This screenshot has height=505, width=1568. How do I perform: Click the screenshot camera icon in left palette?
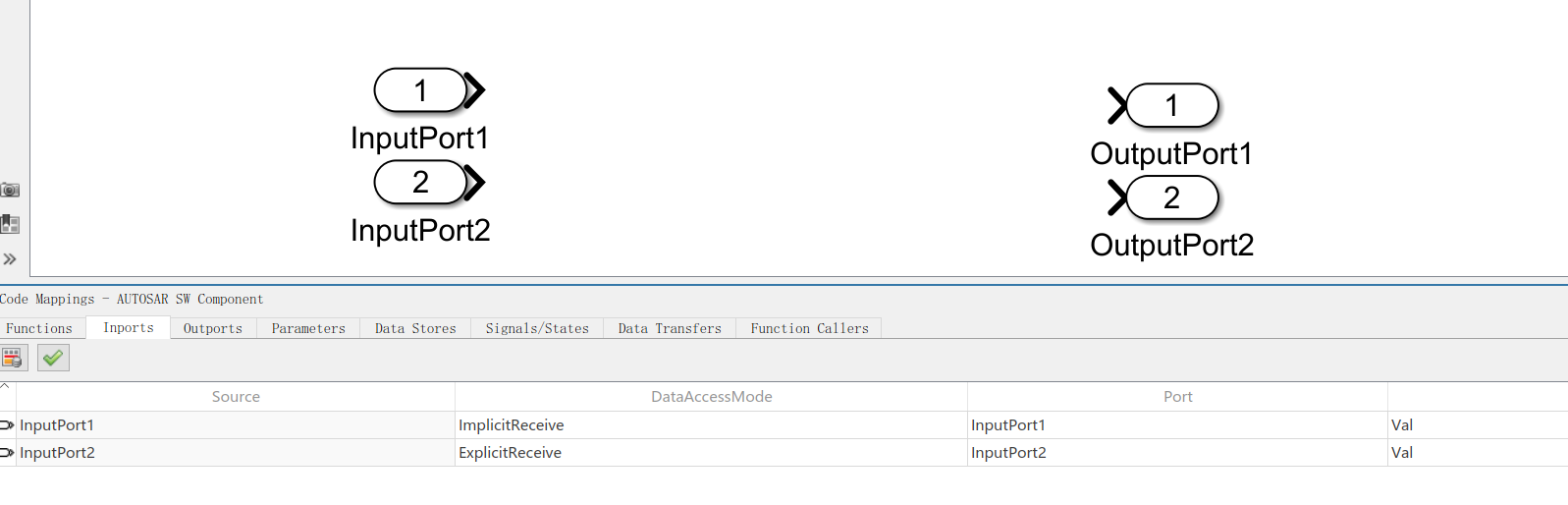click(10, 190)
